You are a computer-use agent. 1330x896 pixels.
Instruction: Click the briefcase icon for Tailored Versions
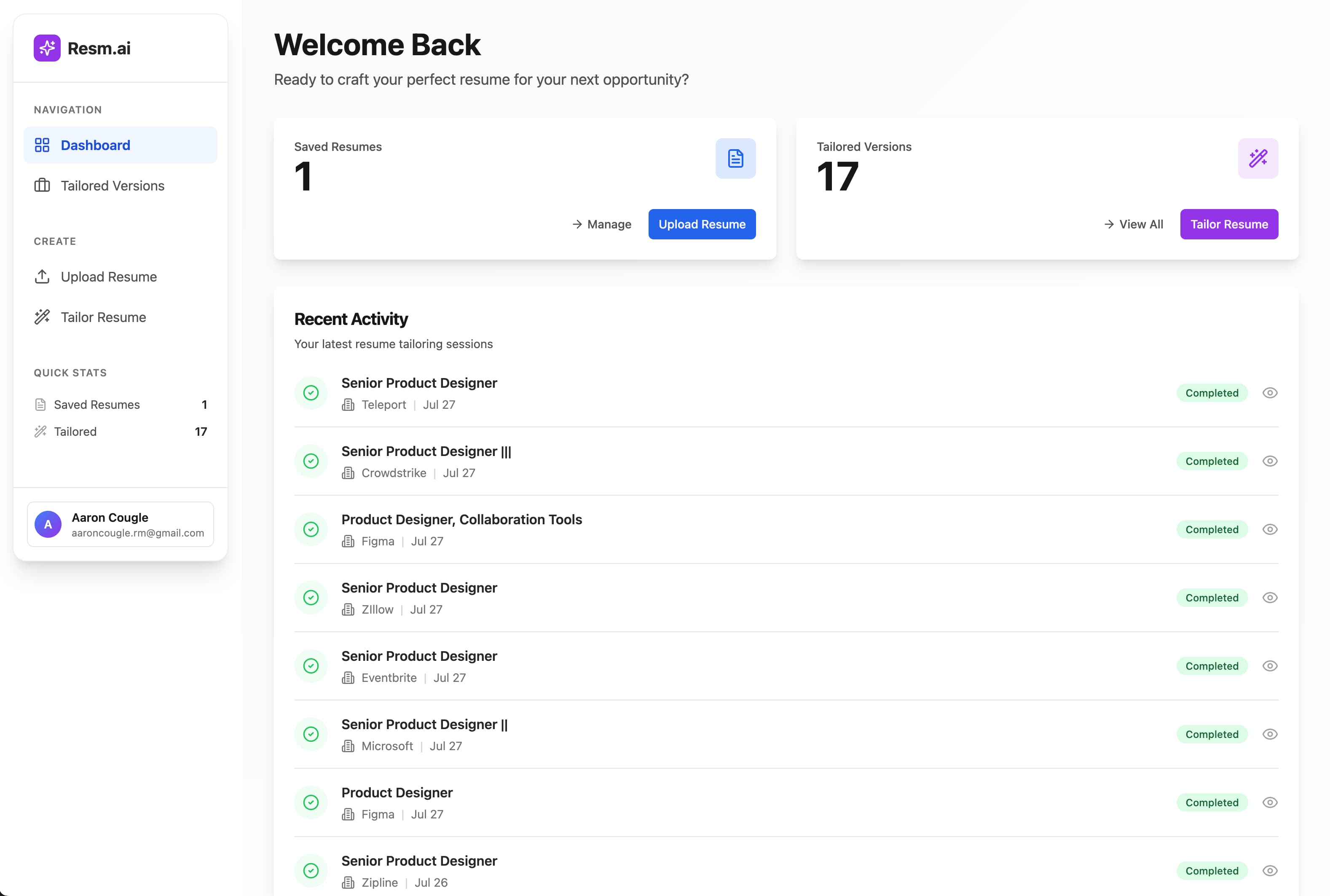click(42, 186)
